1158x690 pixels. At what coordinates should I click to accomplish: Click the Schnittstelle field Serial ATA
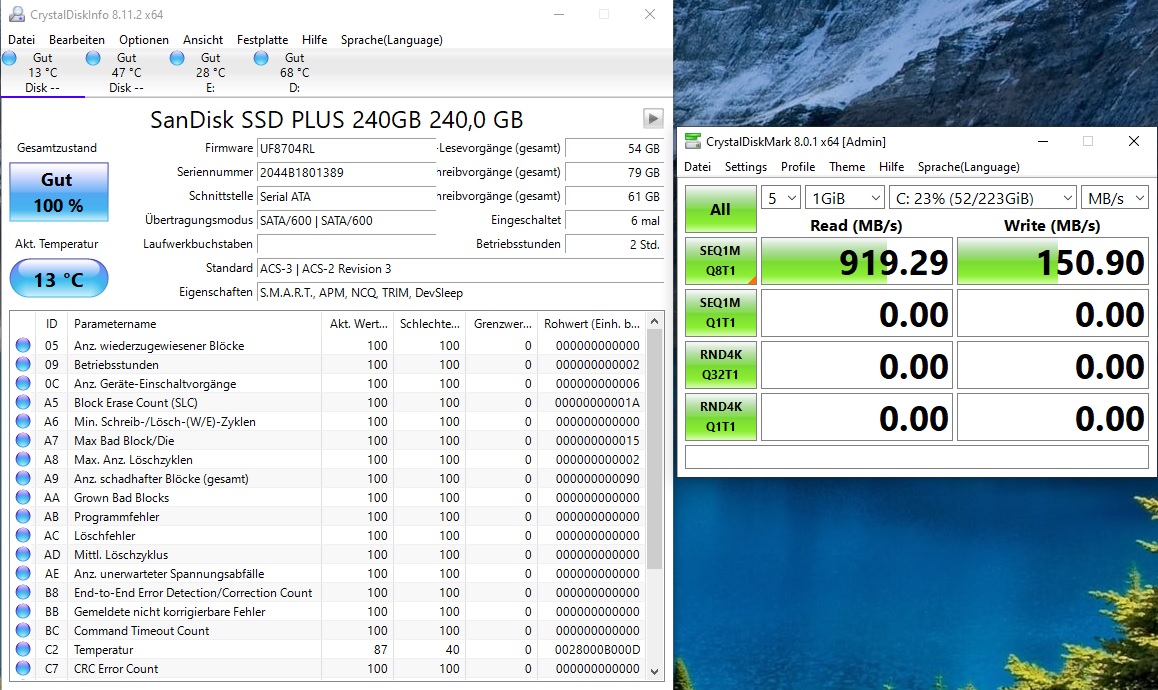click(x=346, y=197)
